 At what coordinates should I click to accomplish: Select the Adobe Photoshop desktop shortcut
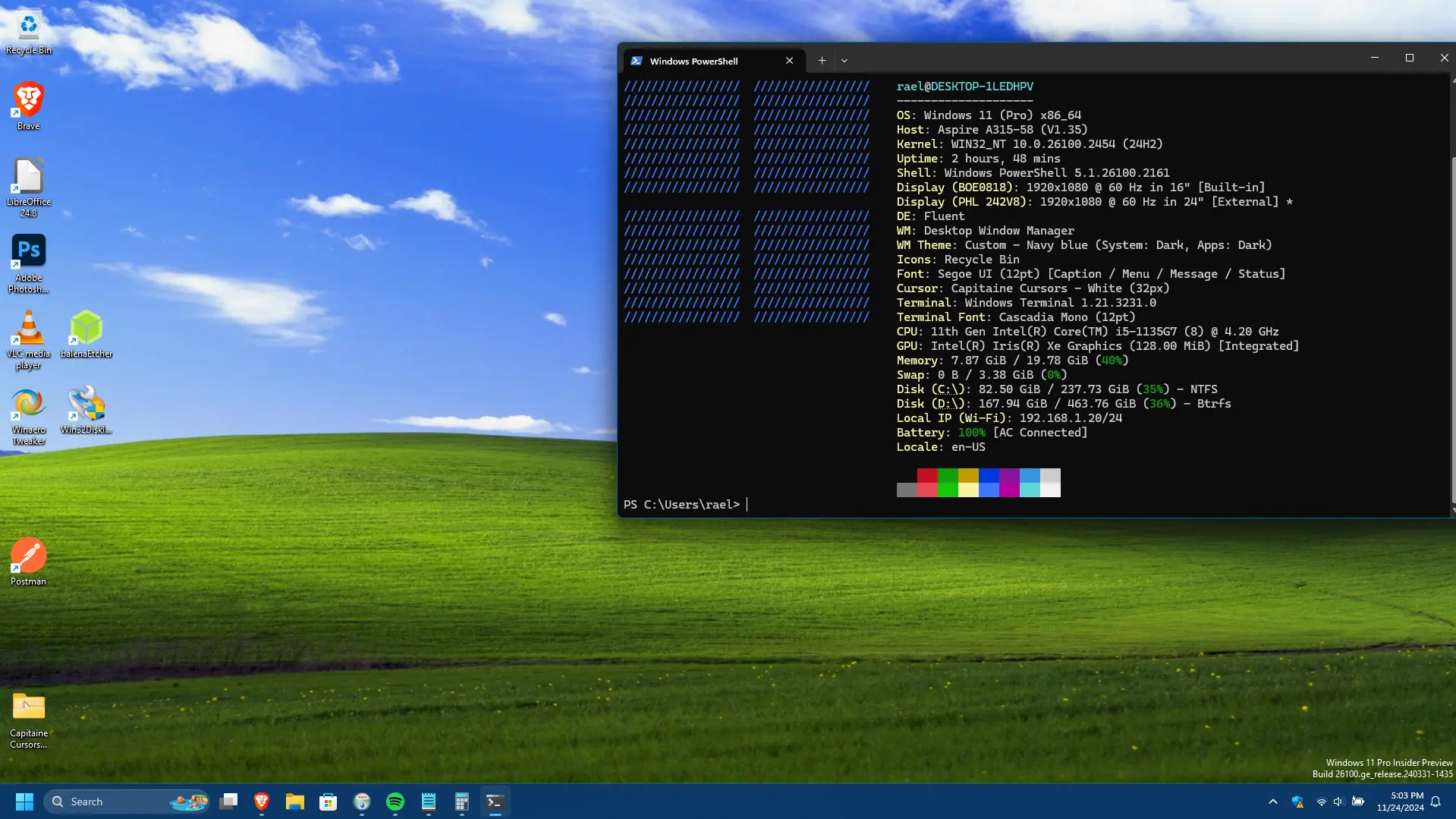click(29, 263)
